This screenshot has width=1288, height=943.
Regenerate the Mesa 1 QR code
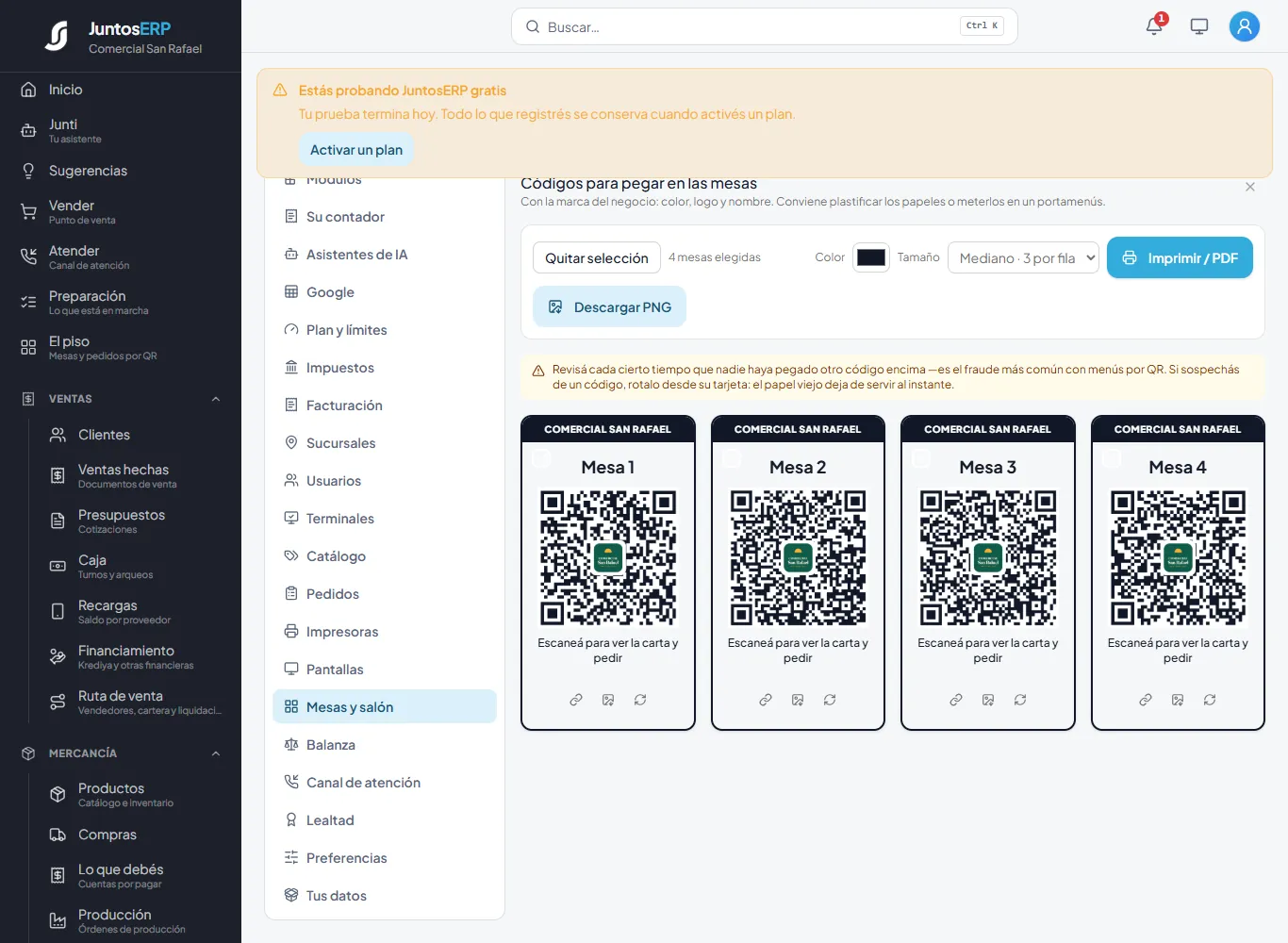pyautogui.click(x=640, y=700)
